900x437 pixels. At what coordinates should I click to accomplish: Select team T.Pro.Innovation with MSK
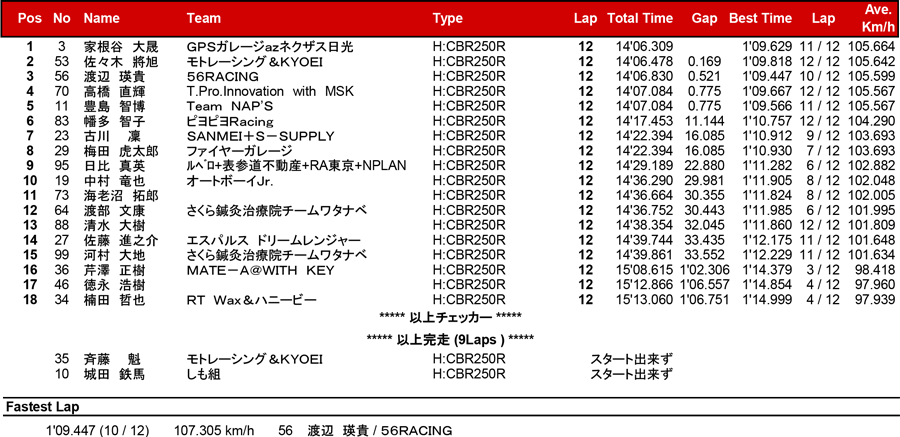point(270,91)
